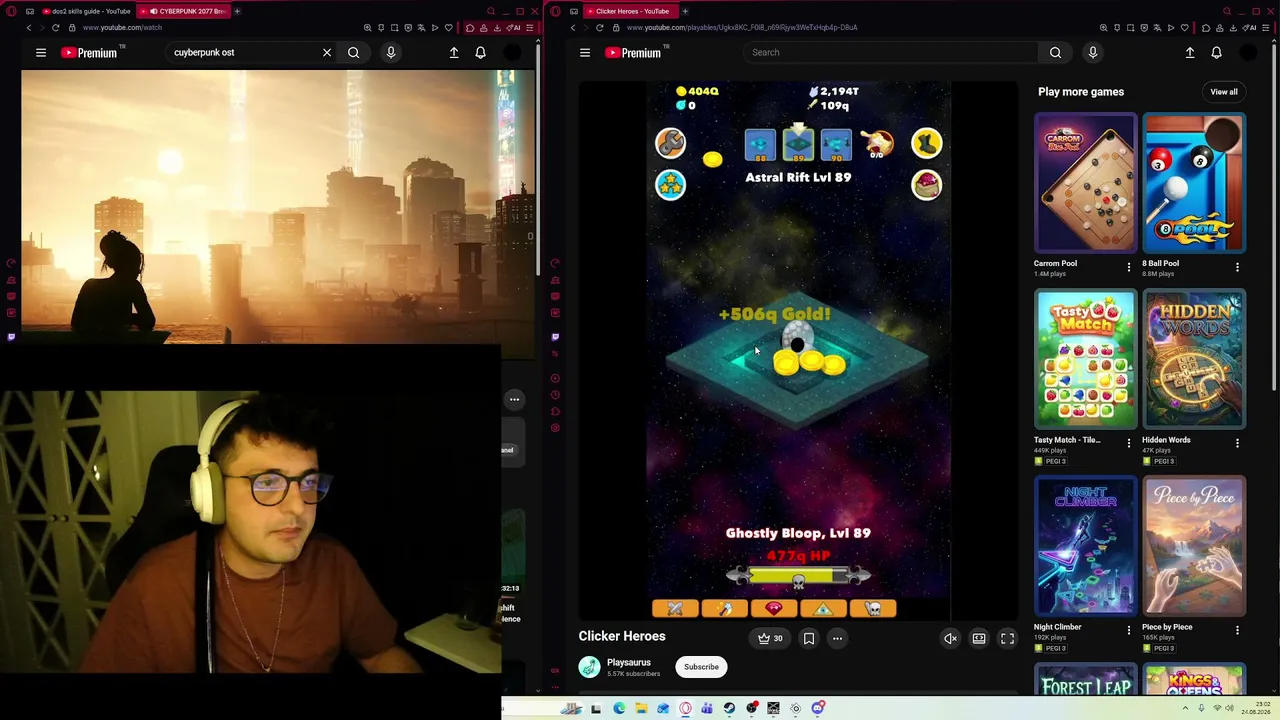Show hidden tray icons chevron
This screenshot has height=720, width=1280.
pyautogui.click(x=1185, y=709)
